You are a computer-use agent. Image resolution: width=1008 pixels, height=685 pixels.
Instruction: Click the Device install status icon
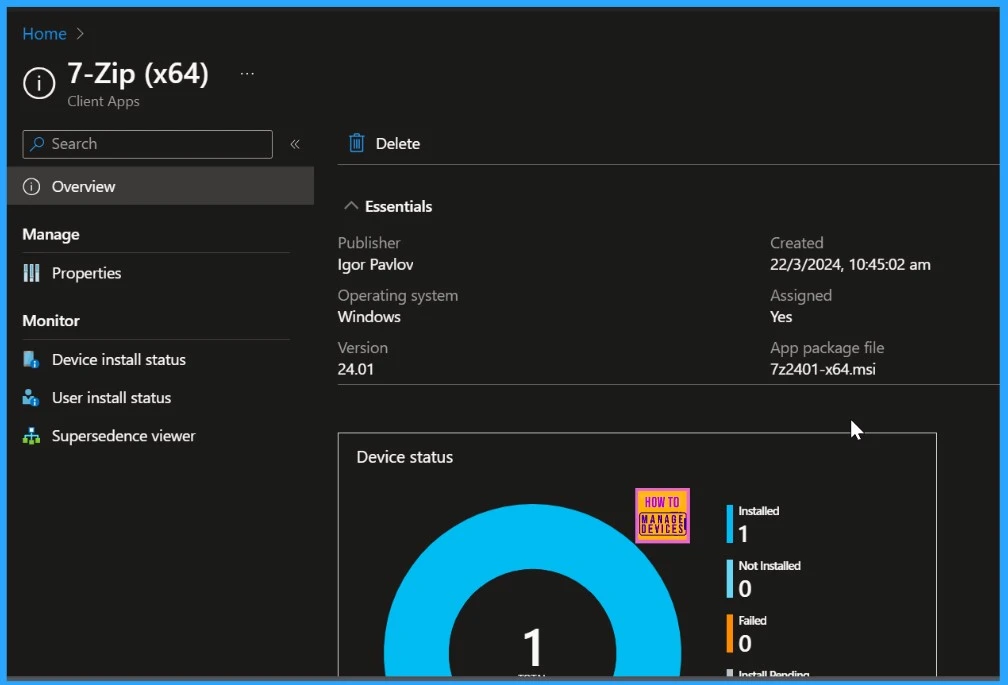click(31, 360)
